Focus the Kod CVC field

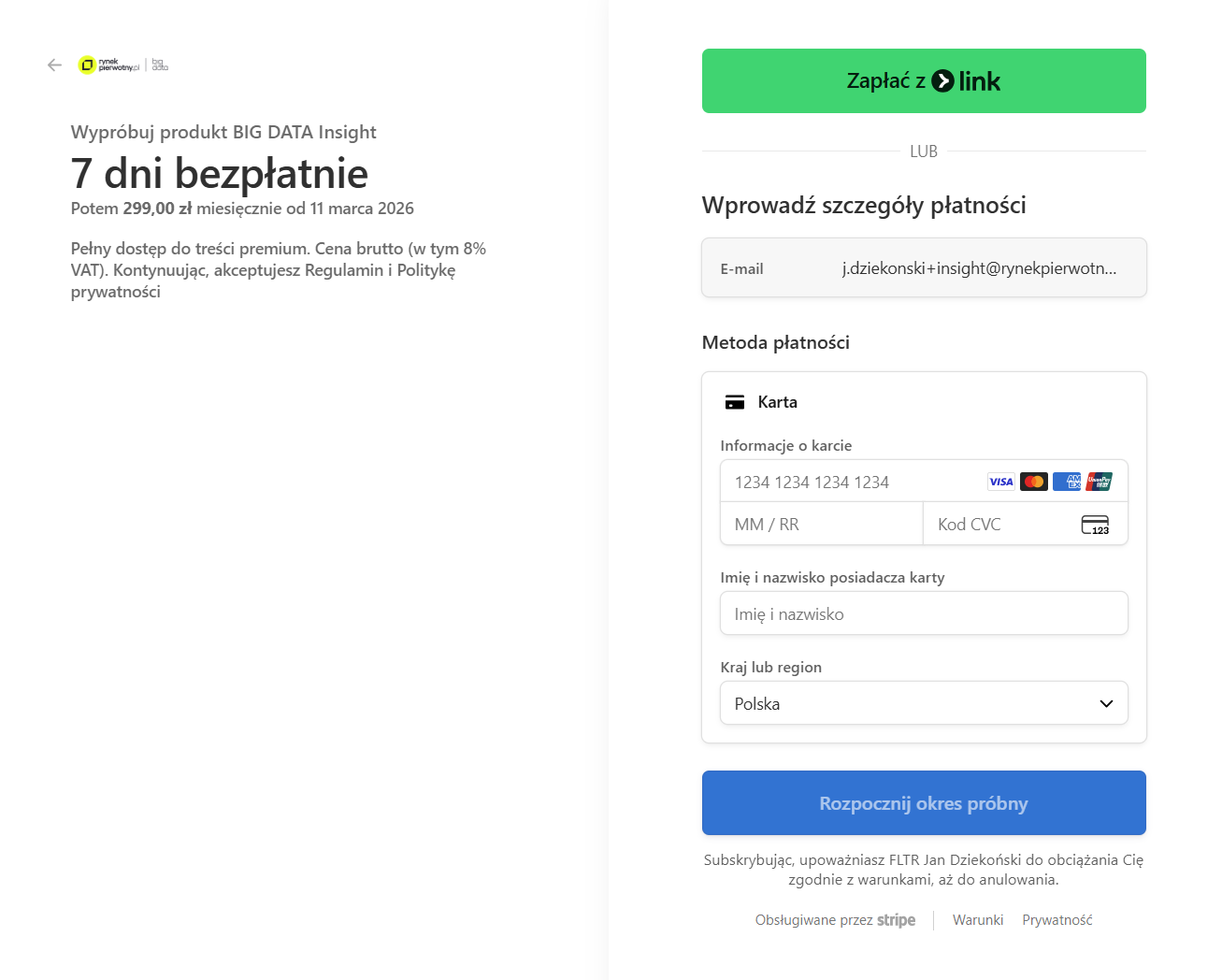coord(1000,525)
